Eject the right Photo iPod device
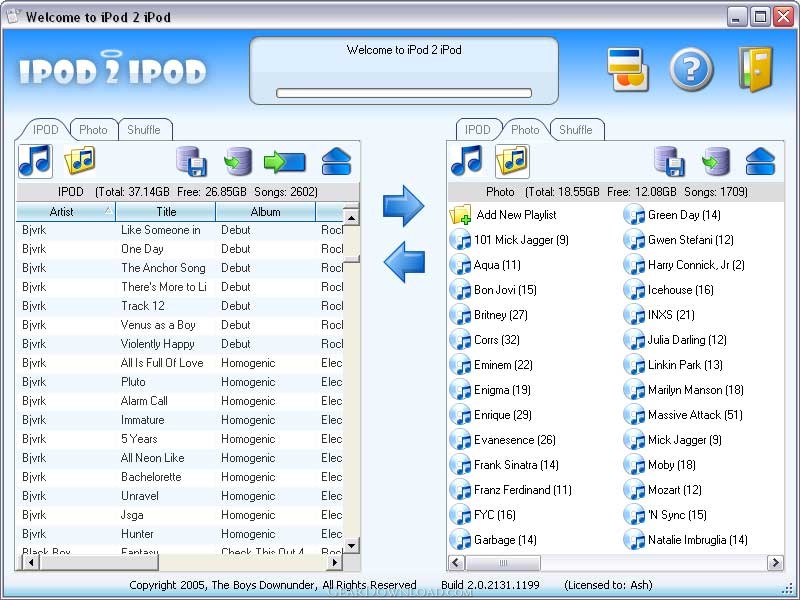The height and width of the screenshot is (600, 800). click(760, 161)
